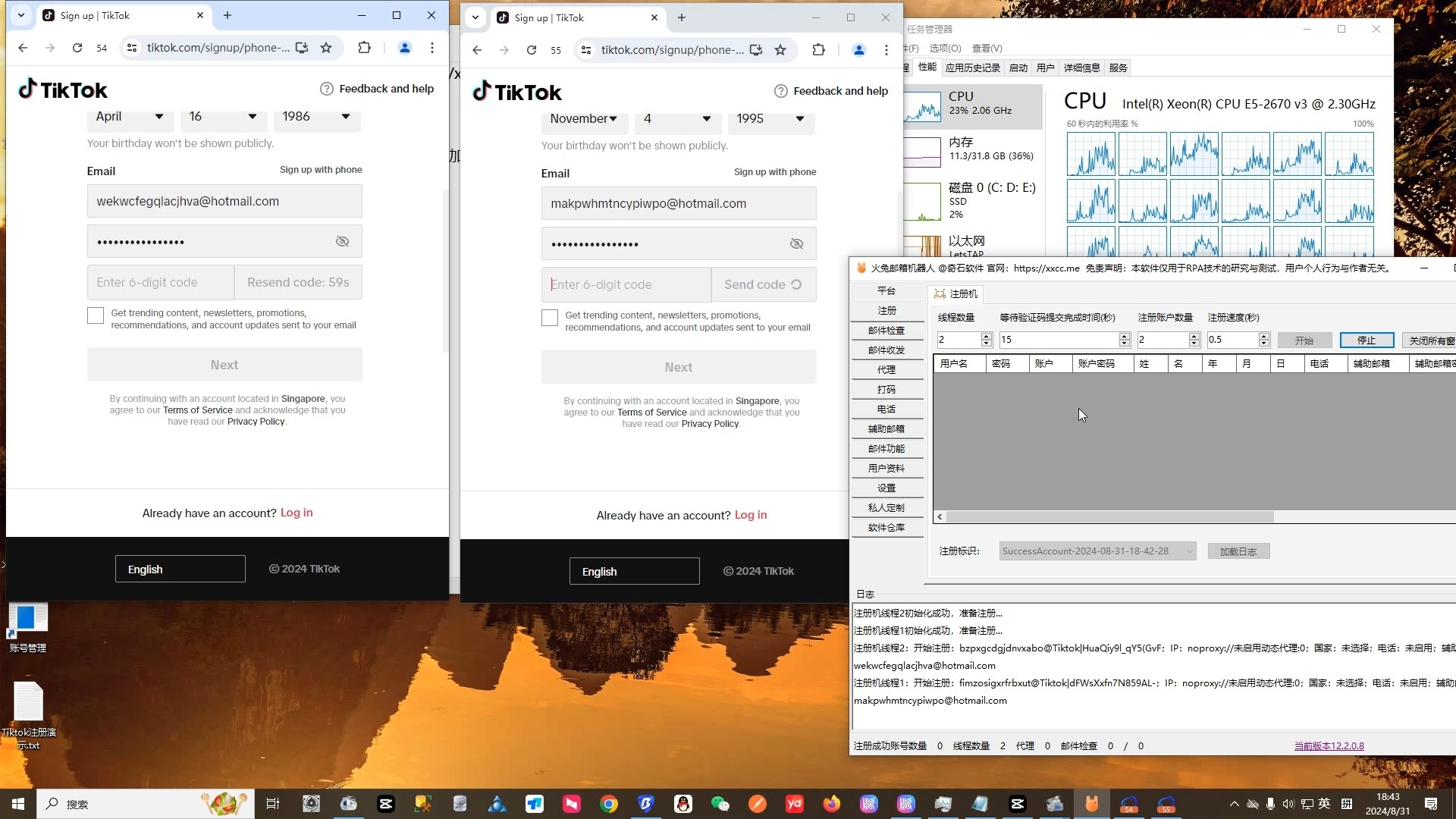Expand the April month dropdown on left signup

point(130,116)
